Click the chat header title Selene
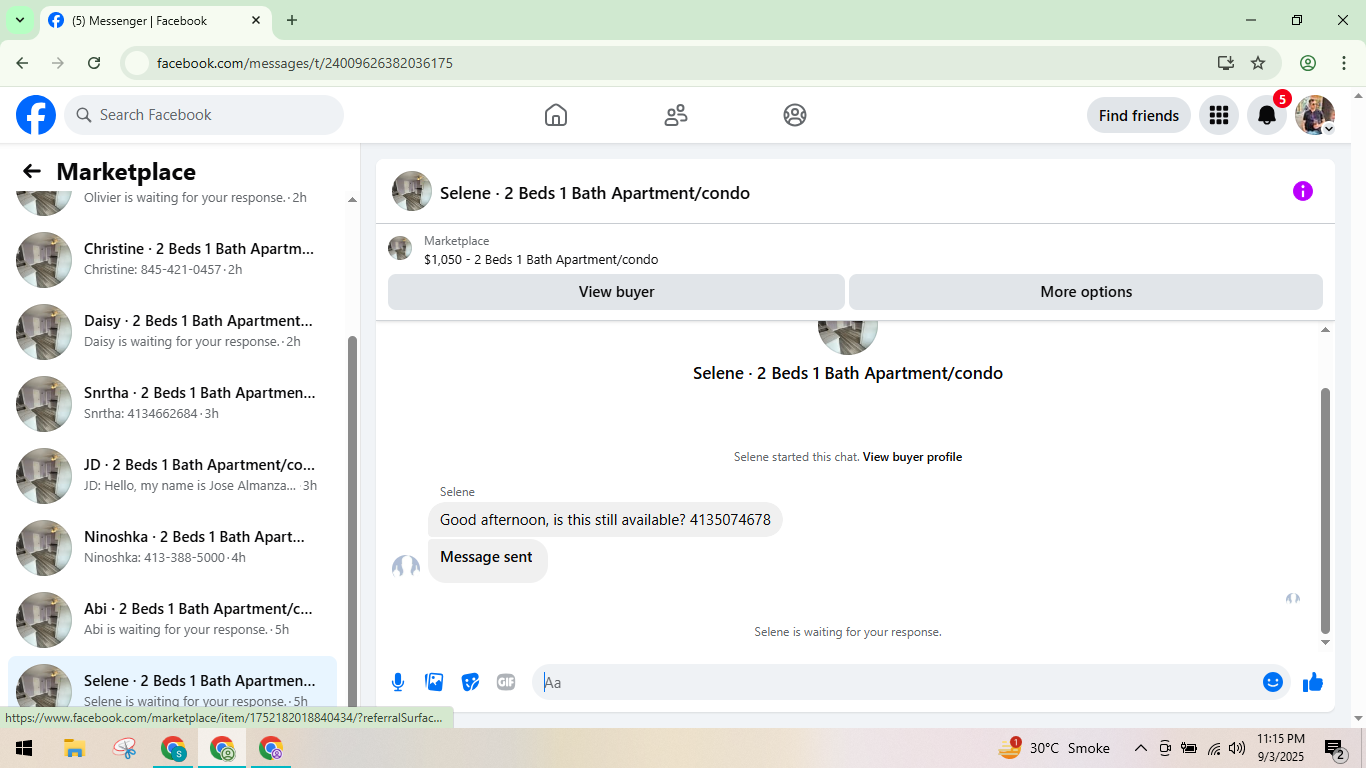This screenshot has height=768, width=1366. pyautogui.click(x=595, y=193)
